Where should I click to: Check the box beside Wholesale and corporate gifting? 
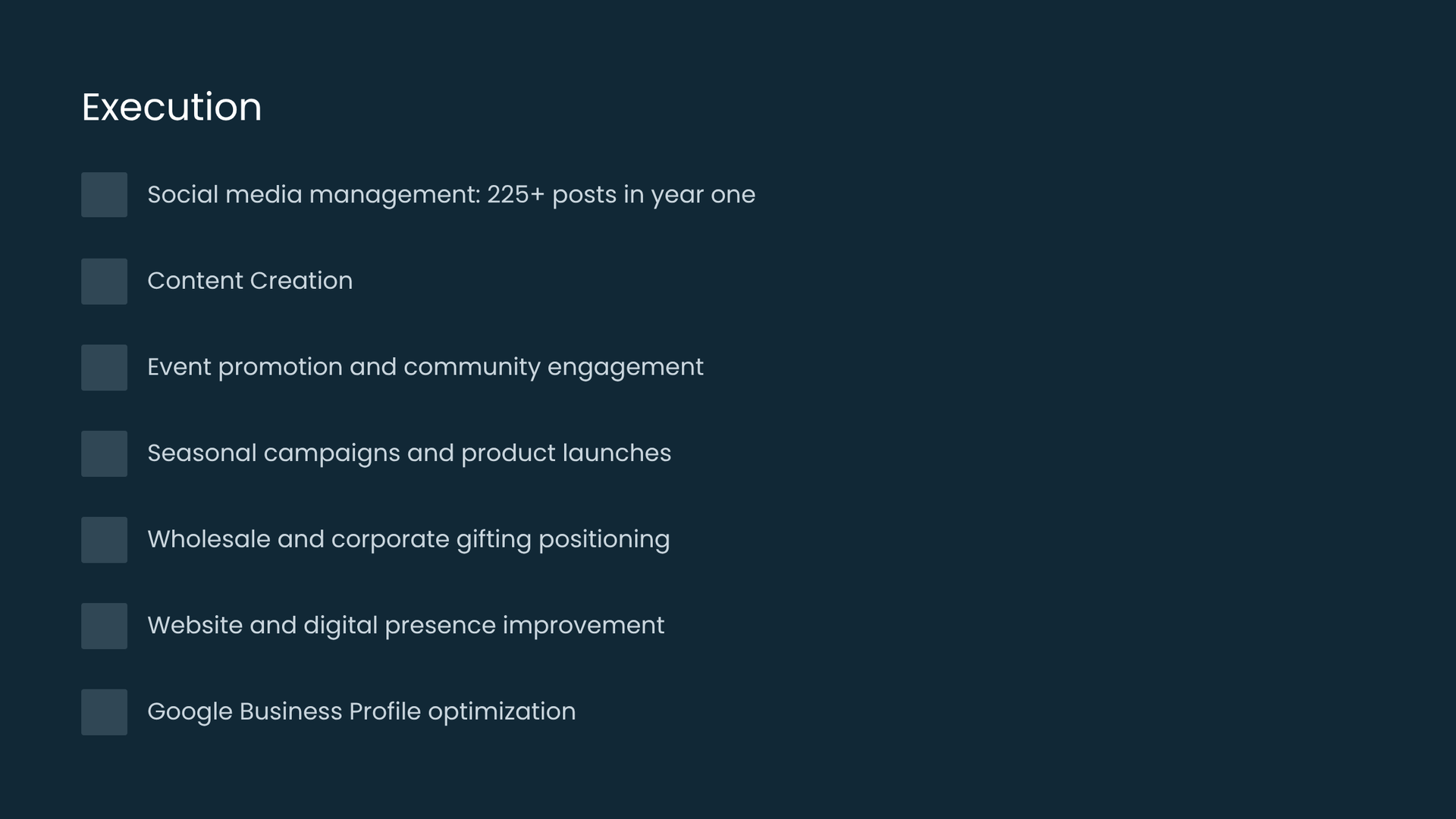pos(104,540)
